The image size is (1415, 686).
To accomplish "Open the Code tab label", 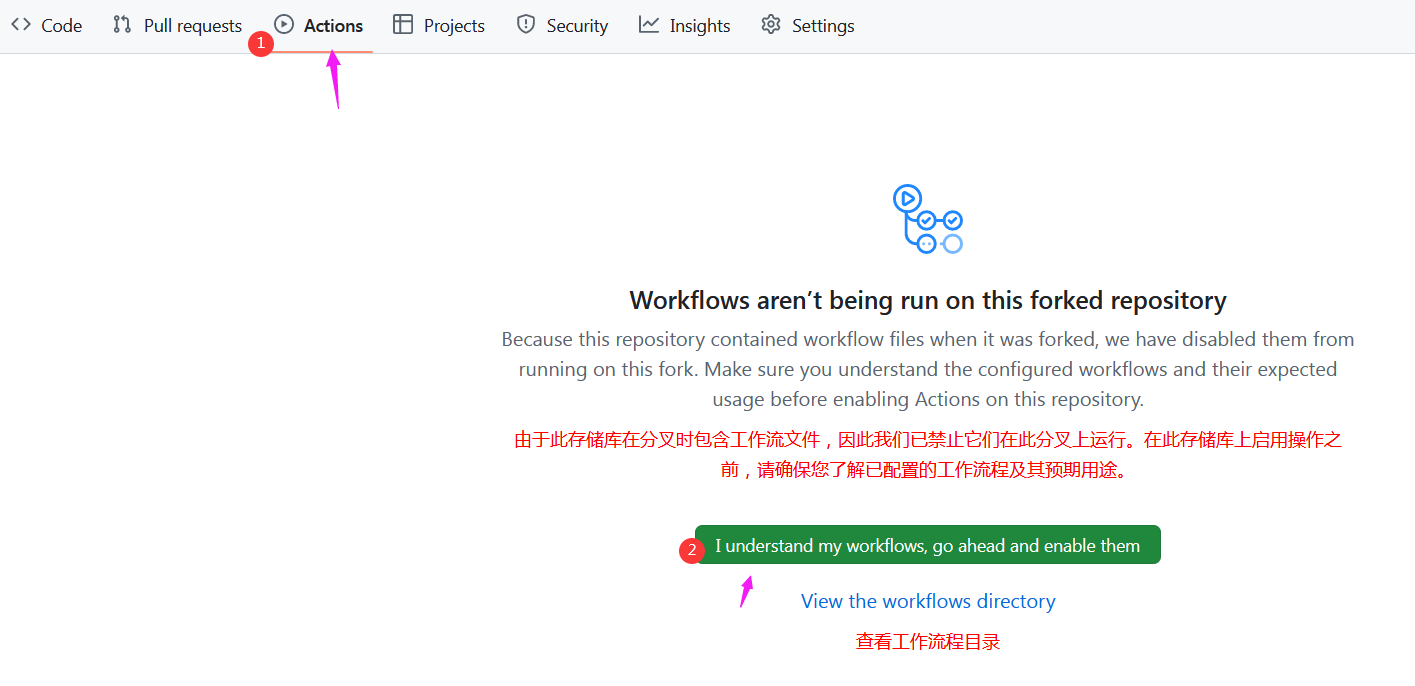I will click(62, 26).
